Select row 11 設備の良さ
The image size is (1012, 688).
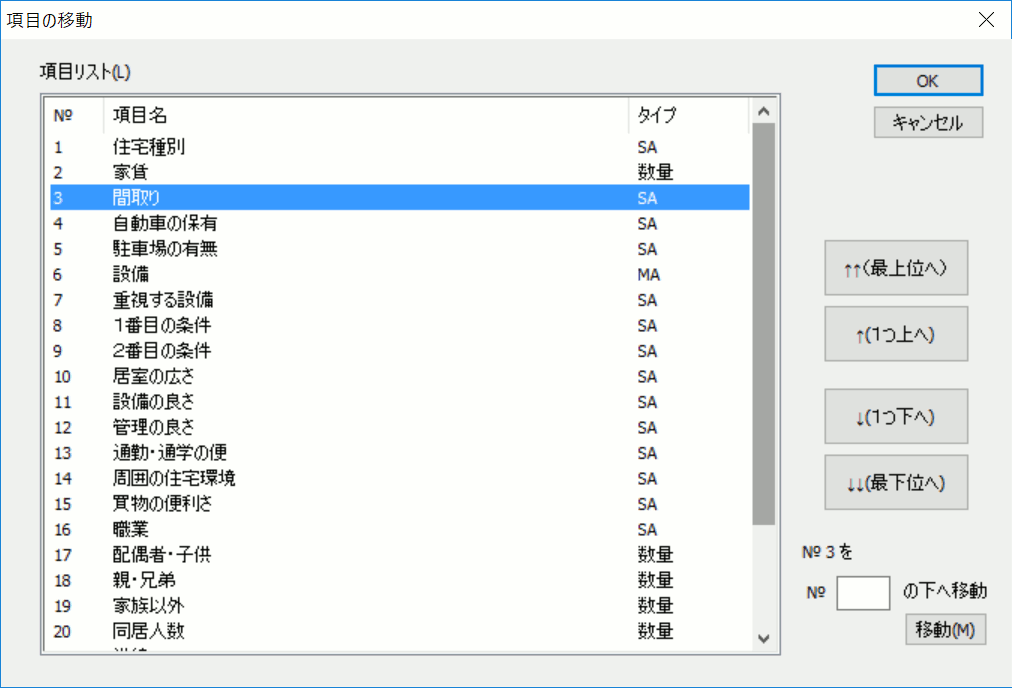(400, 401)
